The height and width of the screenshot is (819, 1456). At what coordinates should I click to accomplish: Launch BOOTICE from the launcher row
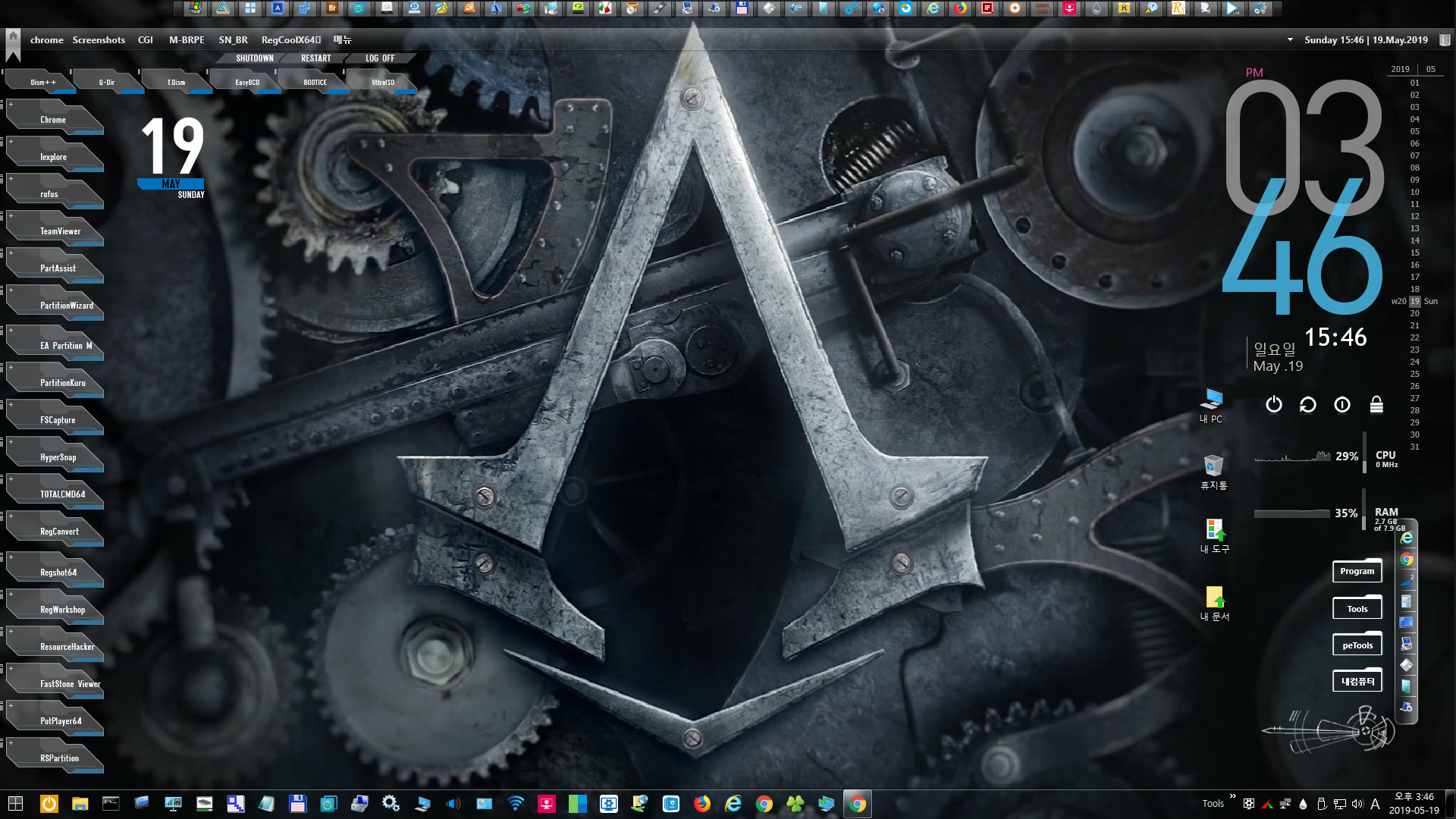point(315,82)
